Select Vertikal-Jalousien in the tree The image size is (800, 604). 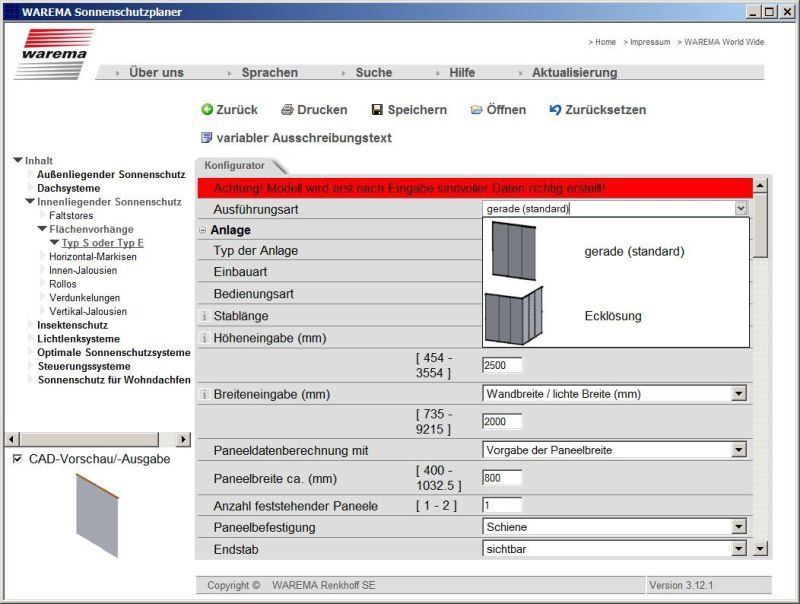[88, 311]
